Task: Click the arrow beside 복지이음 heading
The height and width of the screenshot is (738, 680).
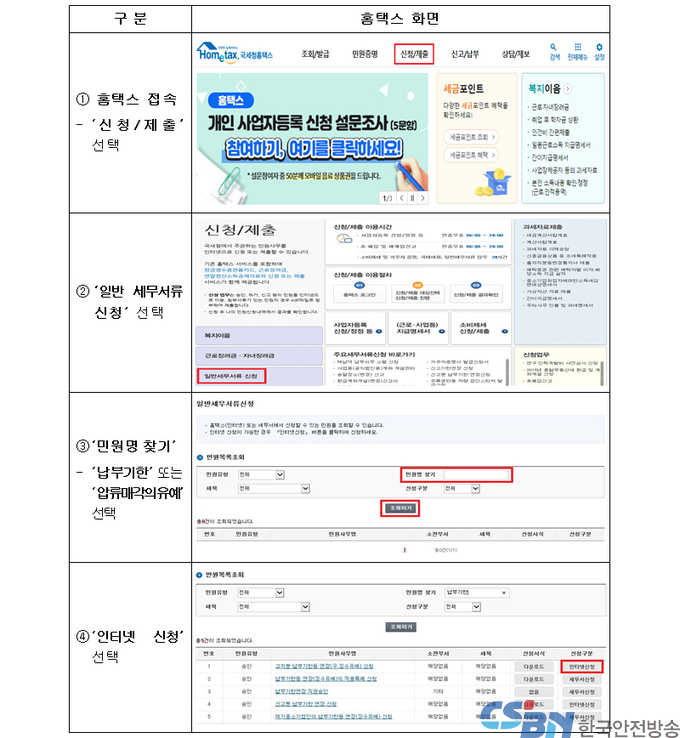Action: (568, 88)
